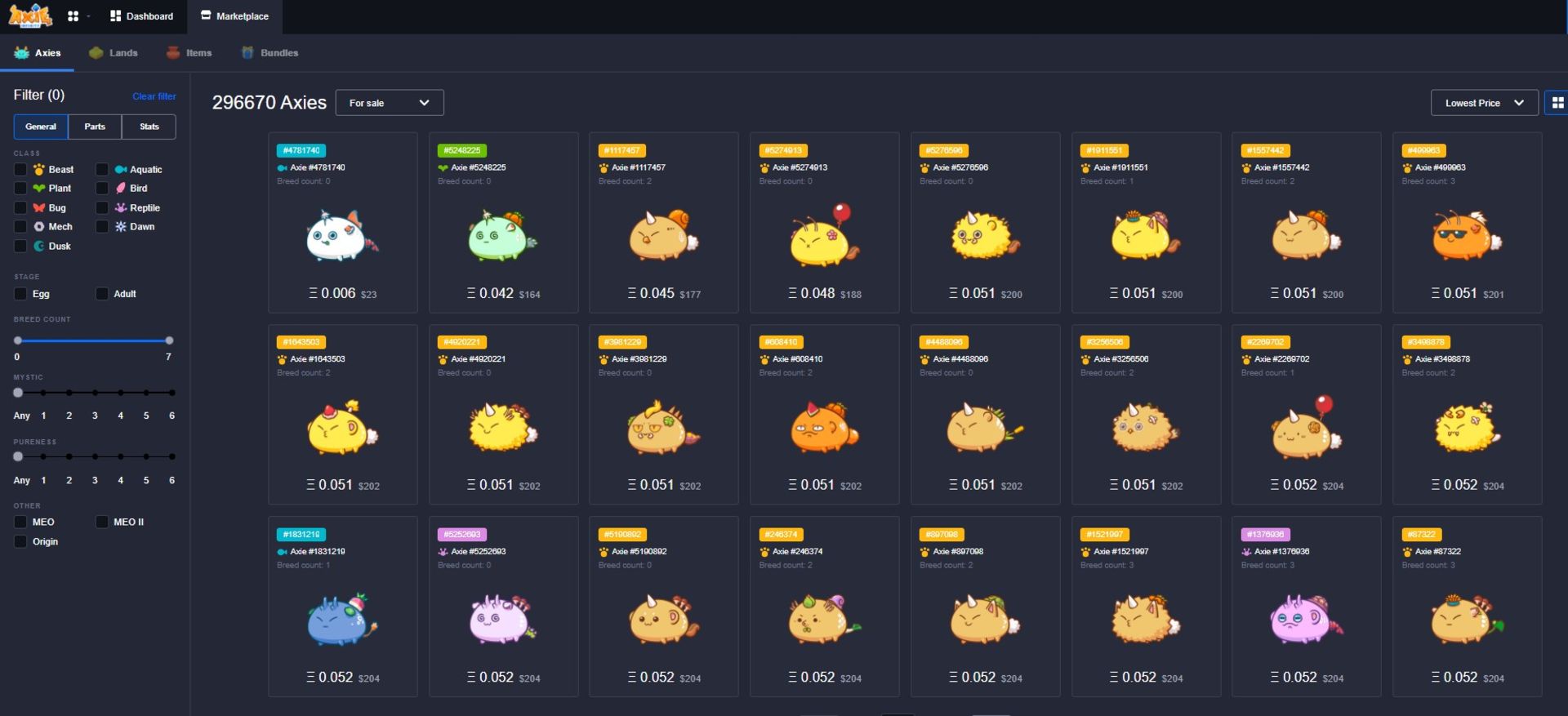
Task: Click the Clear filter link
Action: (154, 96)
